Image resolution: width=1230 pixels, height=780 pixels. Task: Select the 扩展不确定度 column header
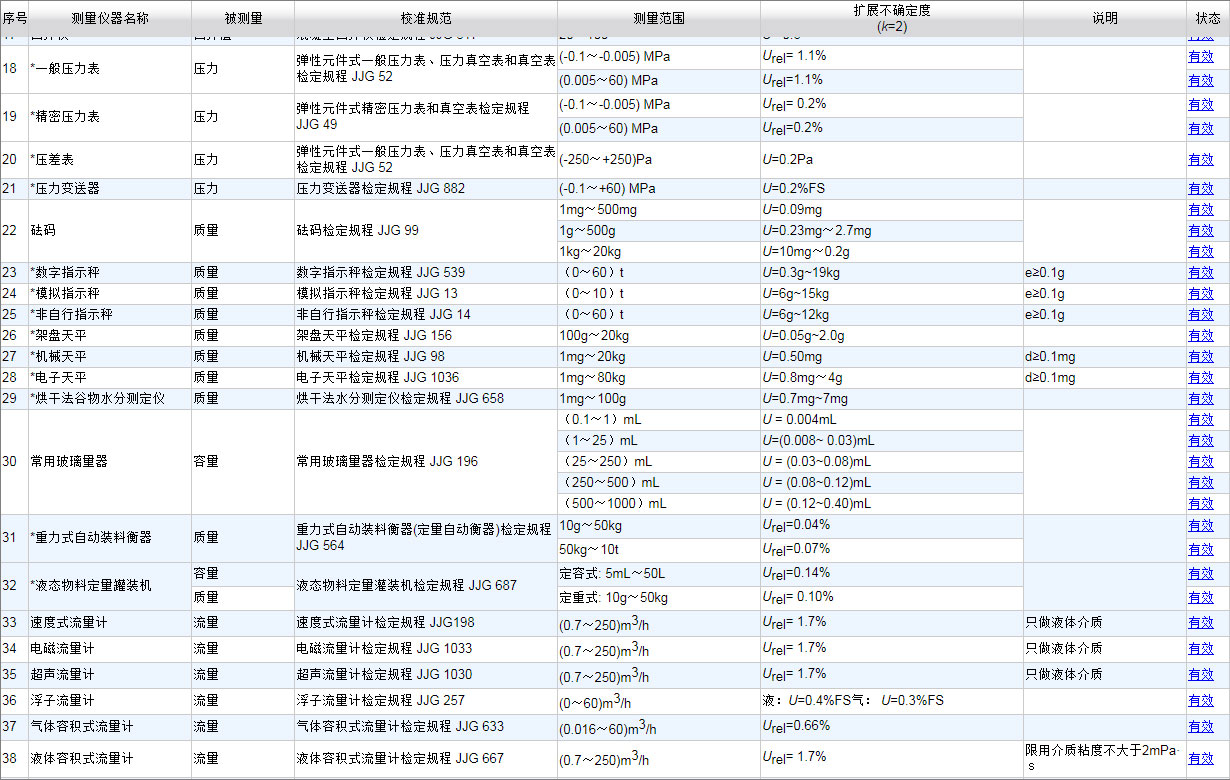892,18
